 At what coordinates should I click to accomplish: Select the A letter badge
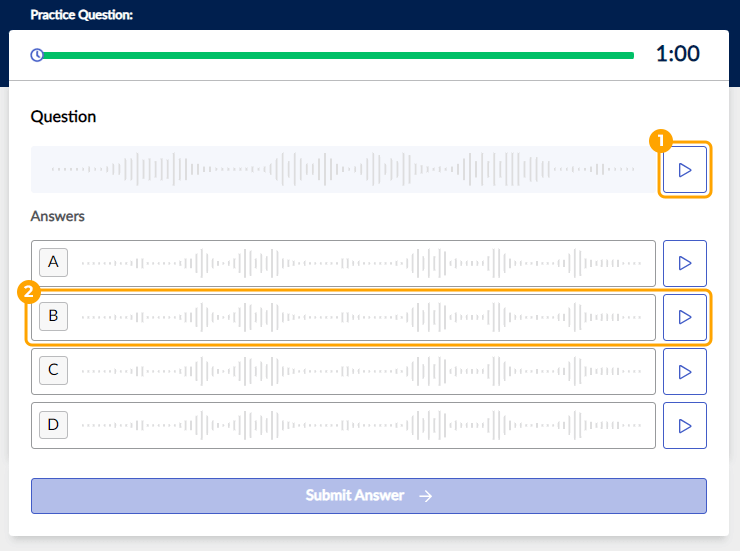(x=53, y=263)
